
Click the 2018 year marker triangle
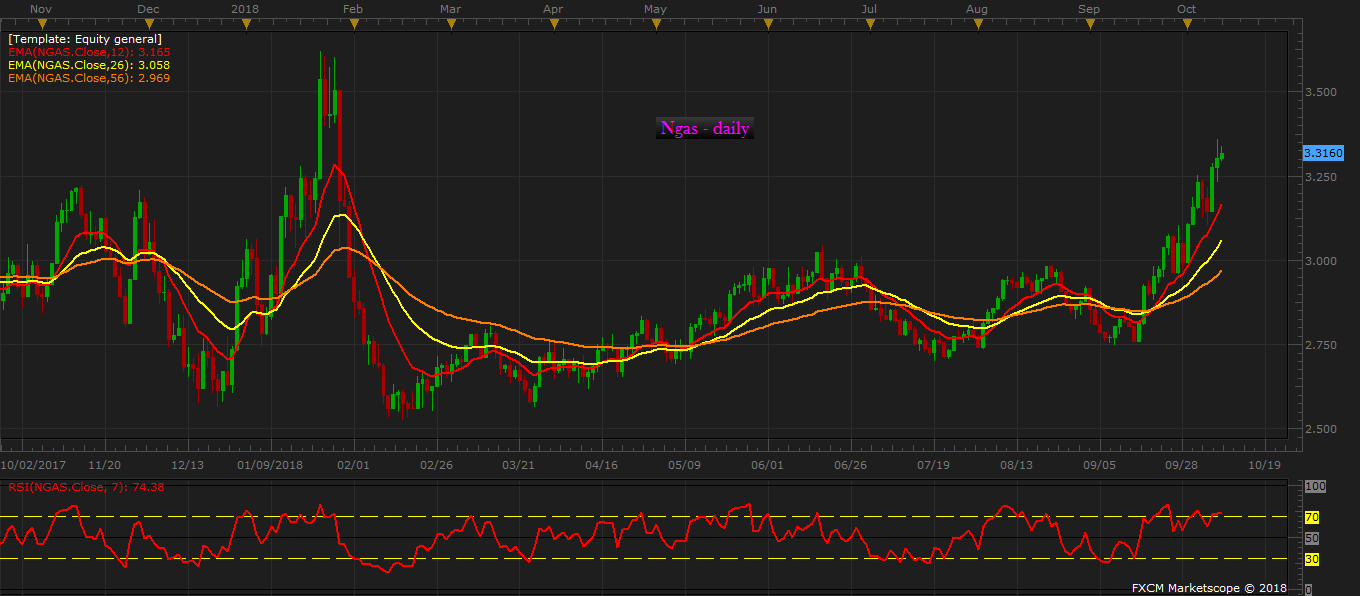[x=245, y=24]
